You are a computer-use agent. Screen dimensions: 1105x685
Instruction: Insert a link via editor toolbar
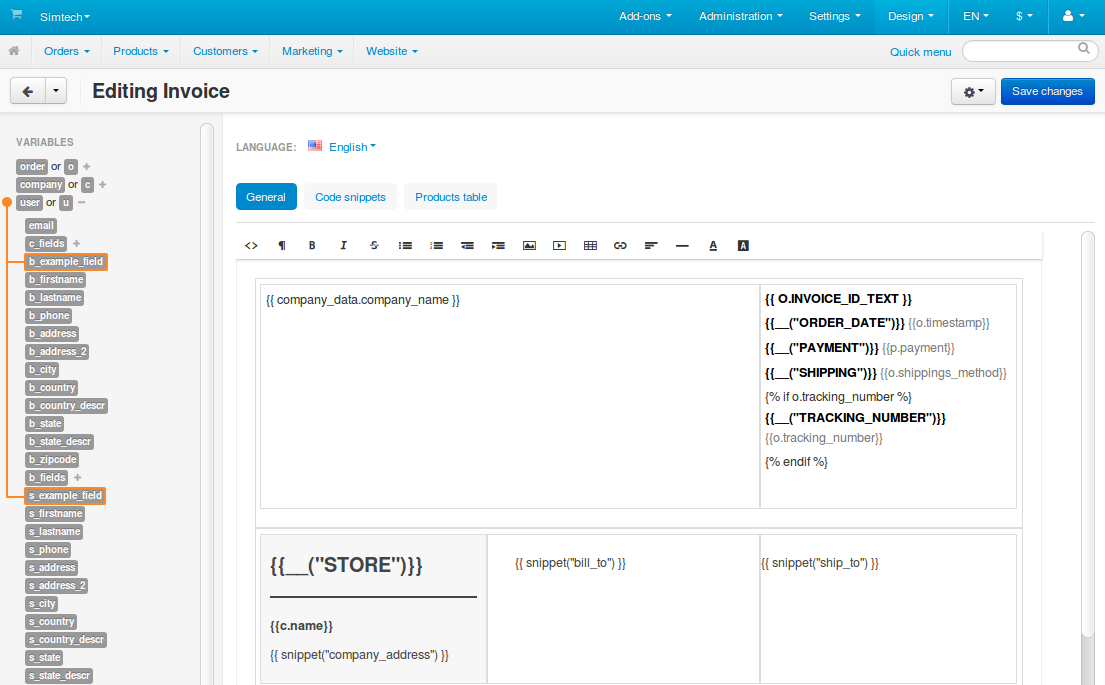click(620, 245)
